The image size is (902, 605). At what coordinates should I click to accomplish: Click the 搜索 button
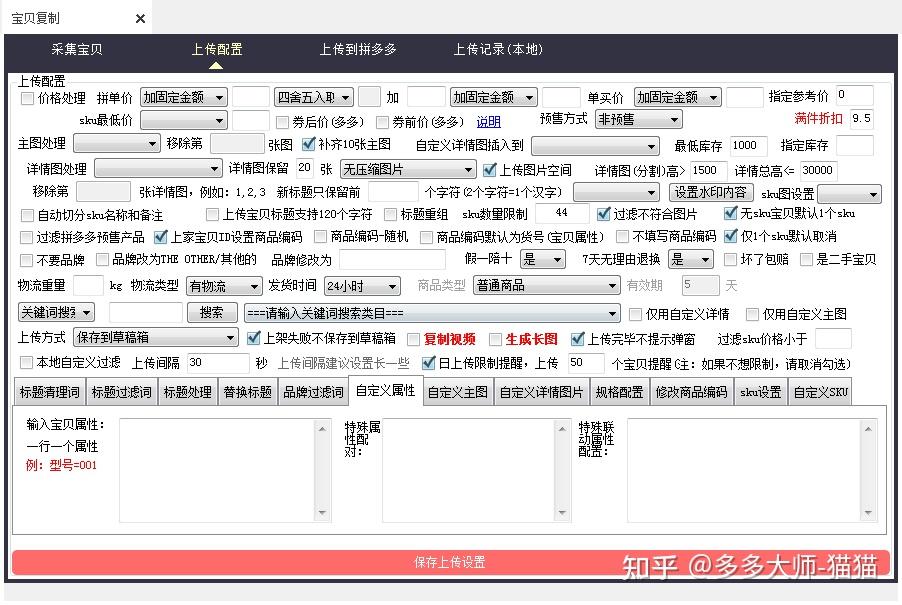pos(211,313)
